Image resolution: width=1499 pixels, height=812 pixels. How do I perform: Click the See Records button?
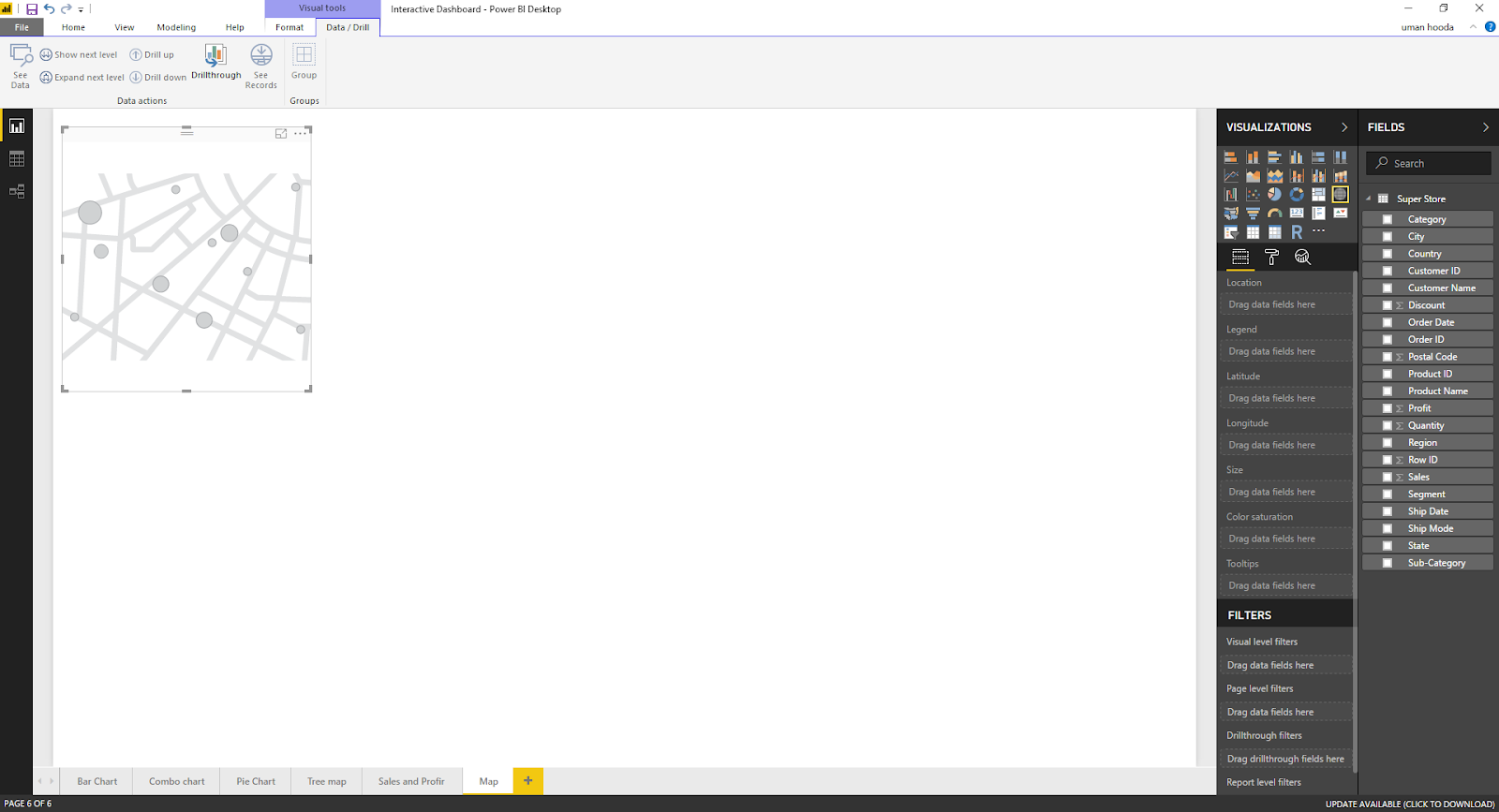(x=261, y=66)
